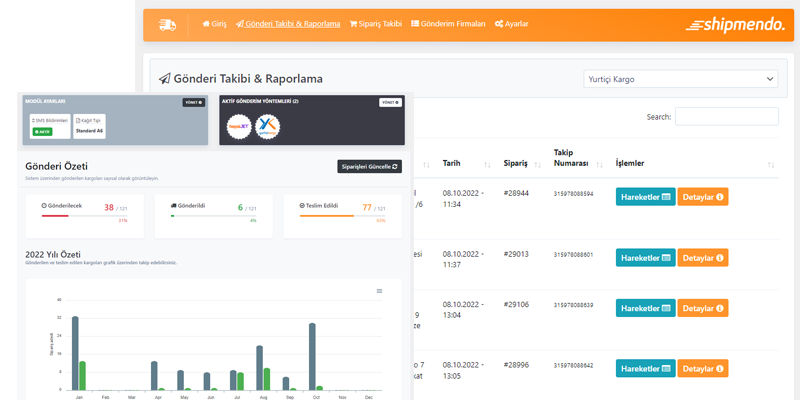This screenshot has height=400, width=800.
Task: Open Detaylar for order #29013
Action: (x=703, y=258)
